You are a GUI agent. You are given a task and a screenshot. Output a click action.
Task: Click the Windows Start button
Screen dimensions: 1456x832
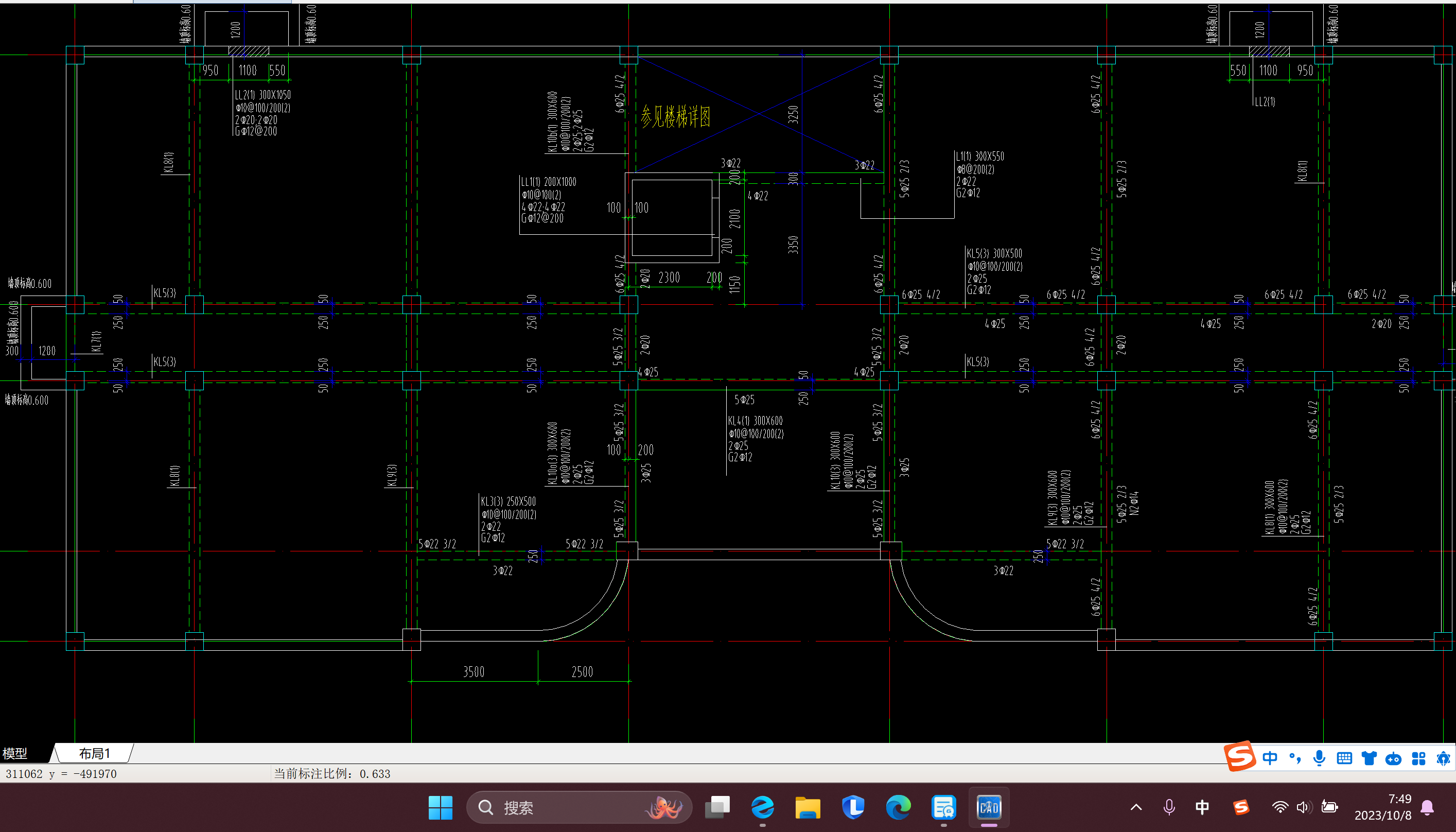point(441,807)
